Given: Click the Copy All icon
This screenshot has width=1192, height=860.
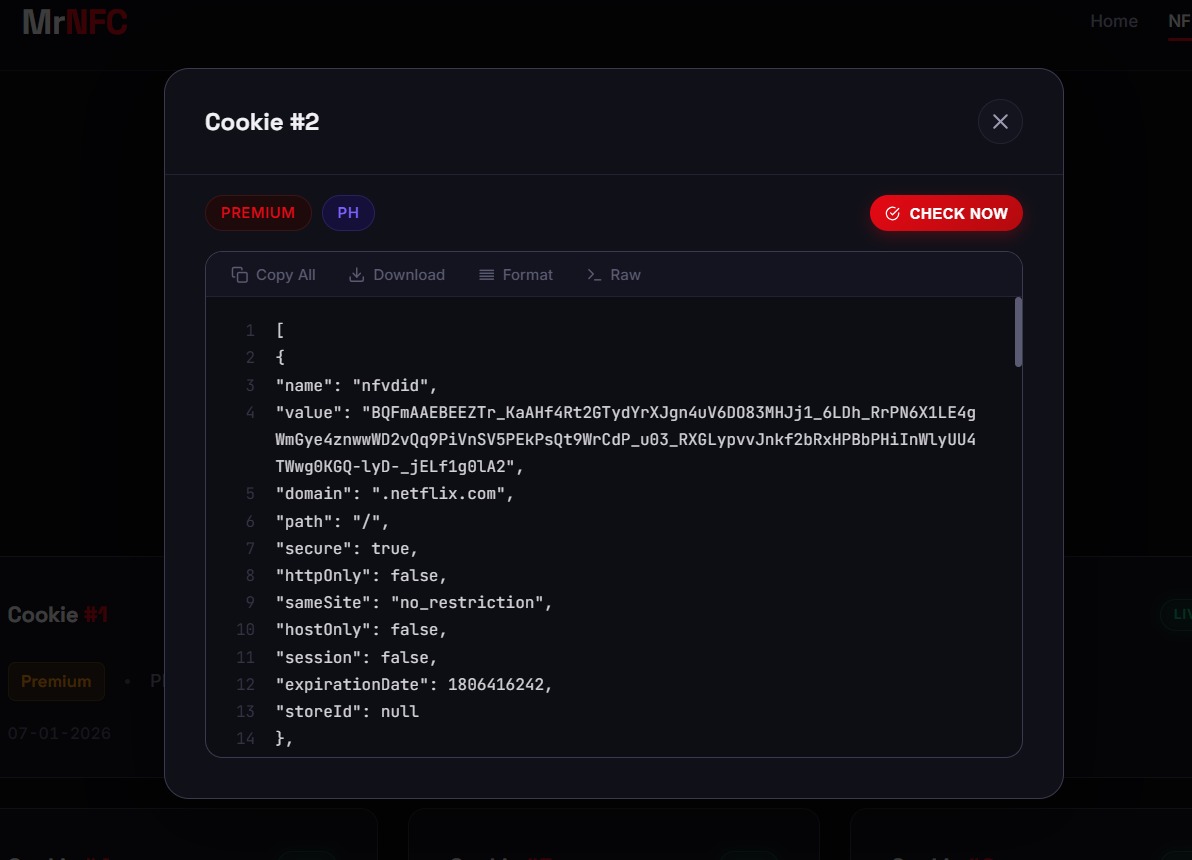Looking at the screenshot, I should click(239, 275).
